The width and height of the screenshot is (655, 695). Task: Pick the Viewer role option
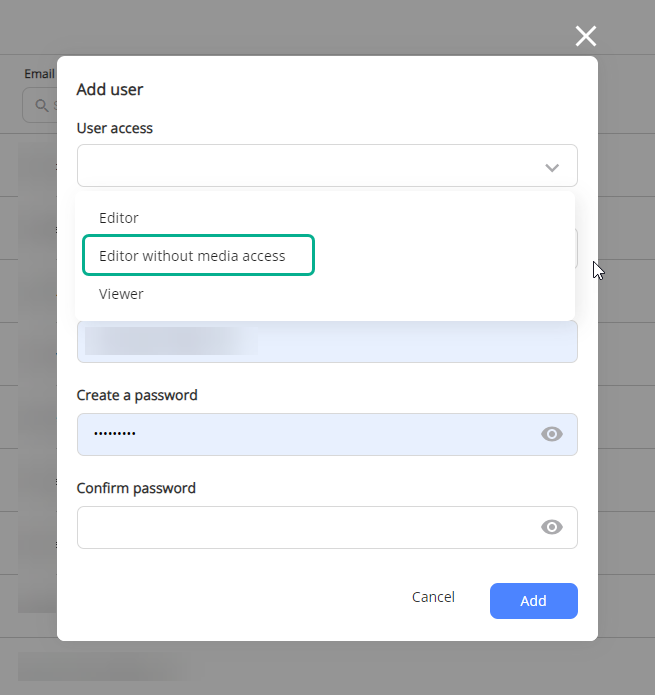[121, 294]
